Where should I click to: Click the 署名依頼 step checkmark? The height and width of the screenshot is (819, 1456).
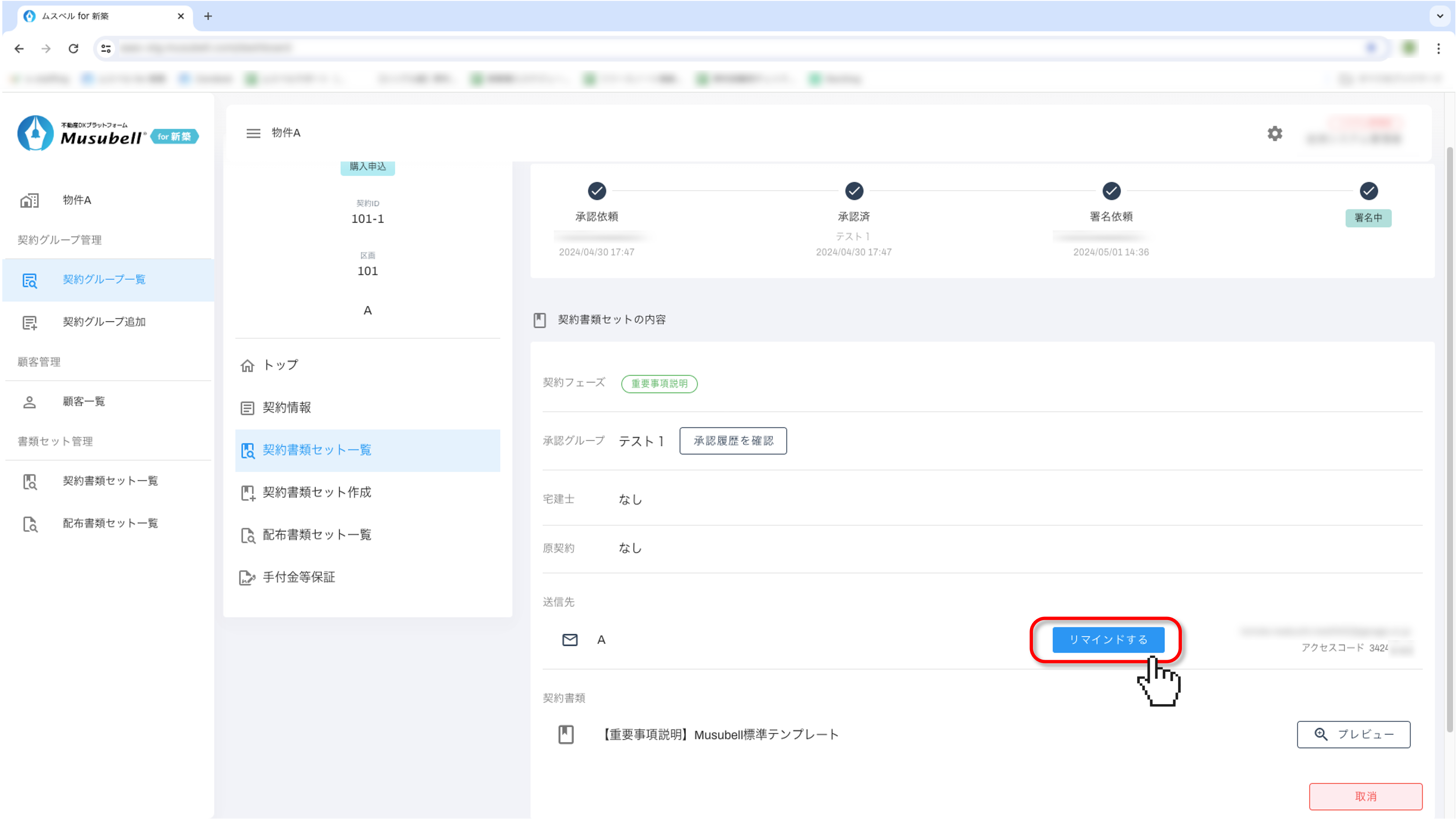click(x=1111, y=191)
